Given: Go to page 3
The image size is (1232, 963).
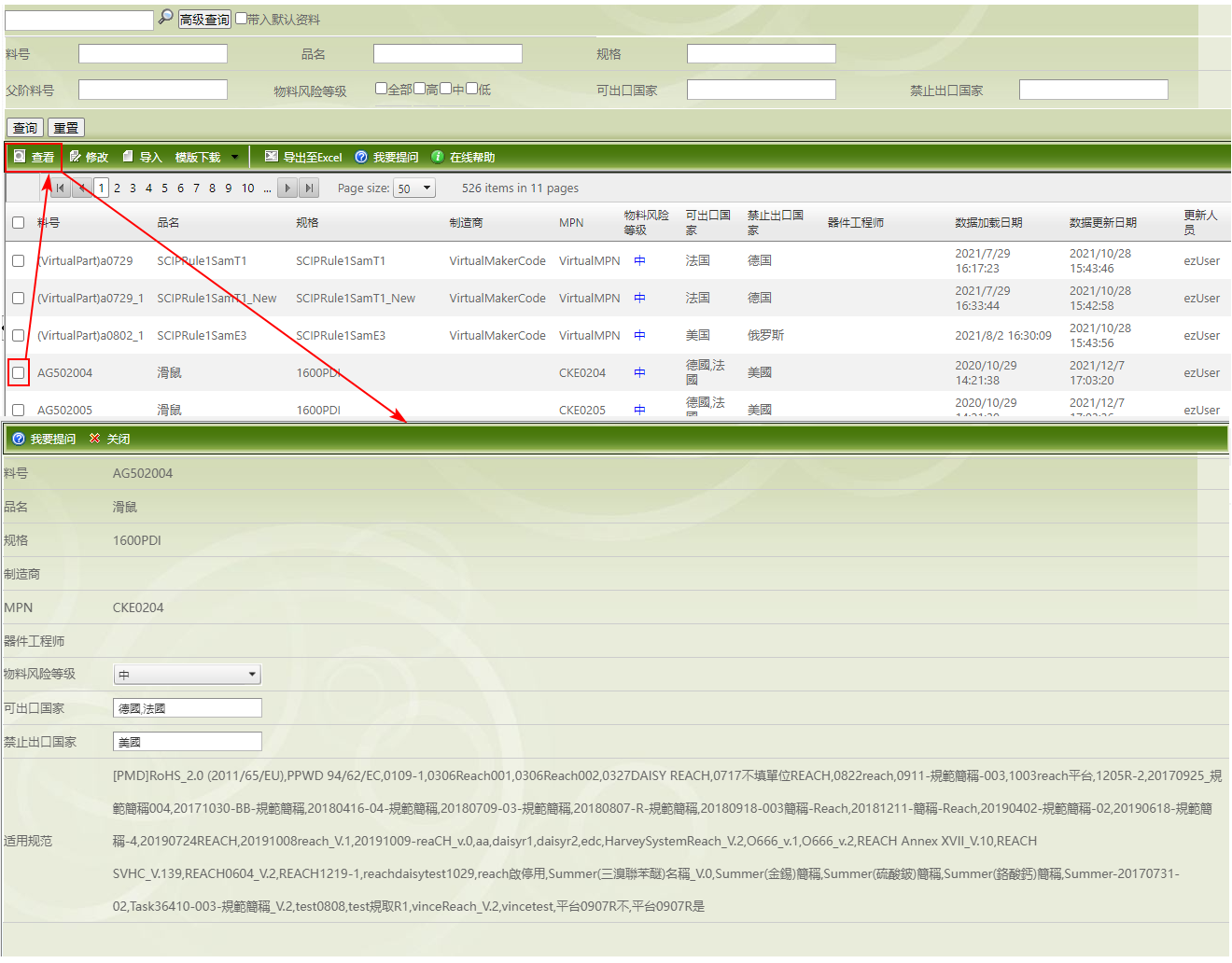Looking at the screenshot, I should coord(133,188).
